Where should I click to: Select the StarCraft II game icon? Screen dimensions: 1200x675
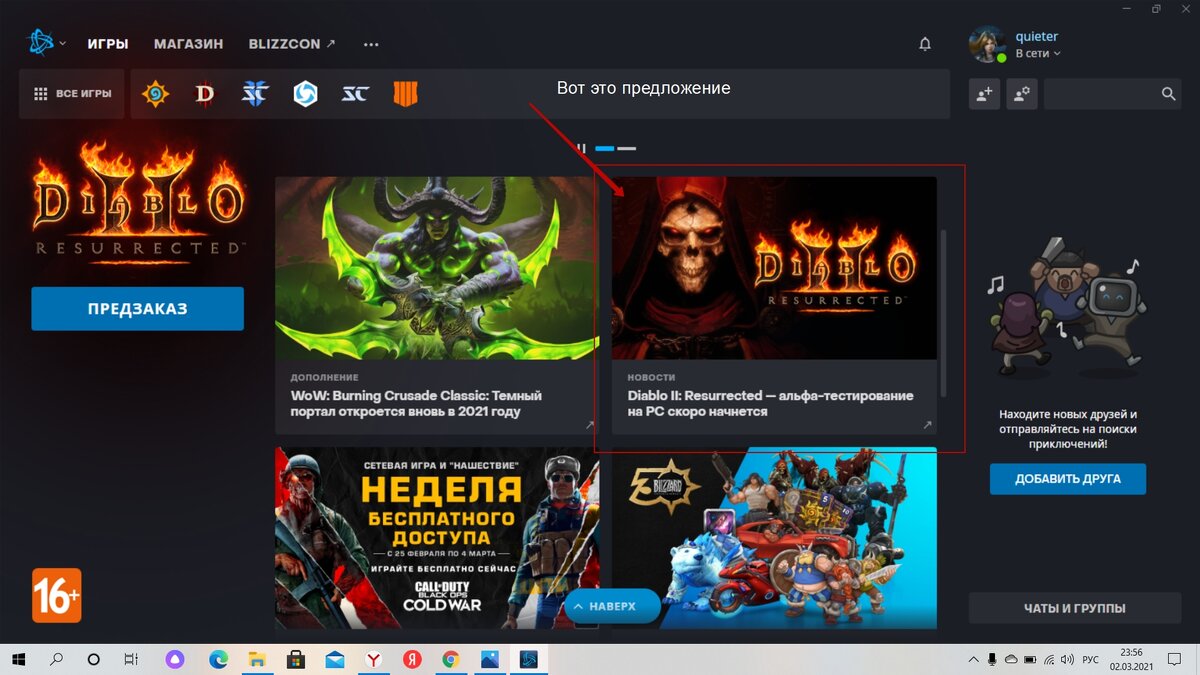point(255,94)
